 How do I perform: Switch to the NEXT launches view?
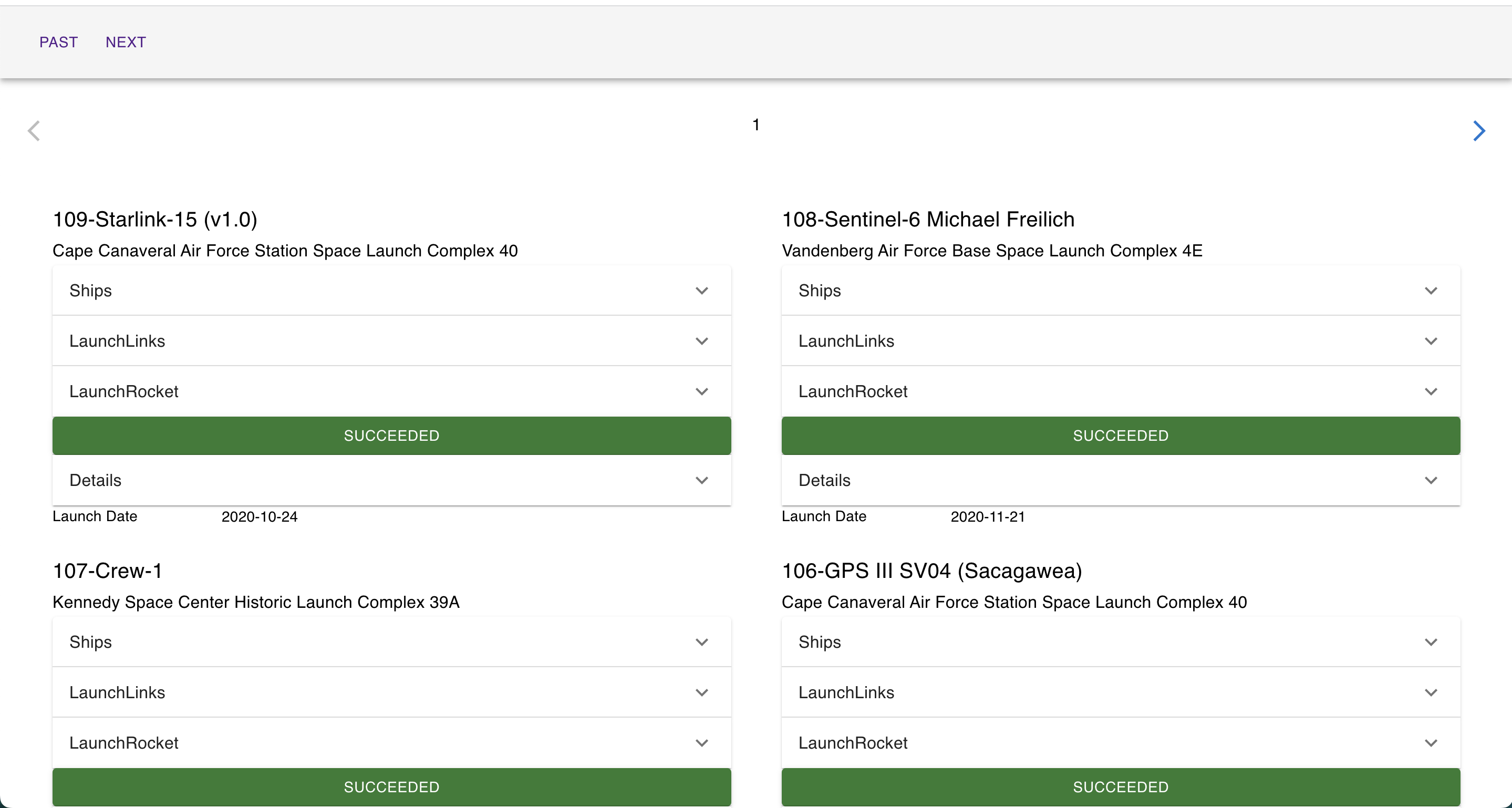tap(126, 42)
